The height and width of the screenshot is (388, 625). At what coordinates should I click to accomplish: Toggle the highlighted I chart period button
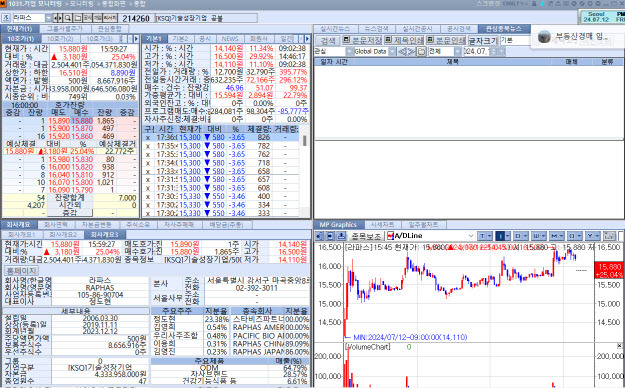tap(502, 236)
